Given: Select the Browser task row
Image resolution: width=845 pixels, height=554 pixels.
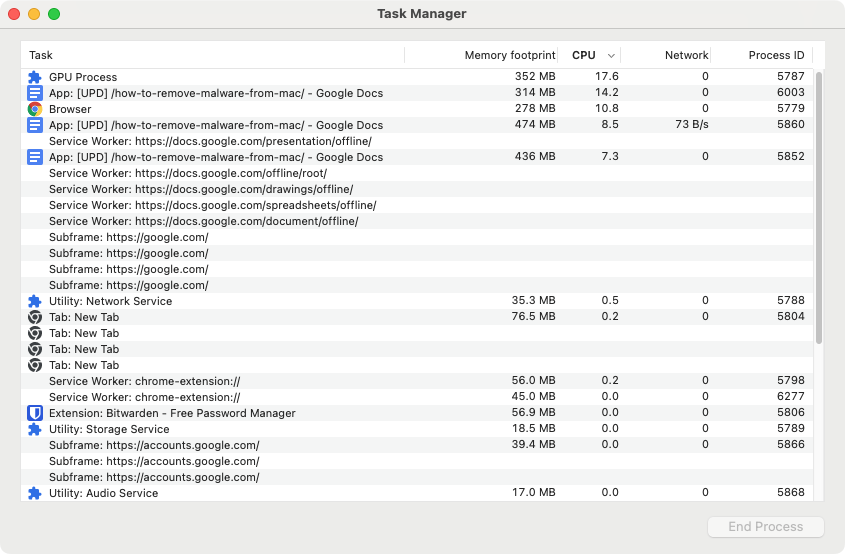Looking at the screenshot, I should (x=417, y=109).
